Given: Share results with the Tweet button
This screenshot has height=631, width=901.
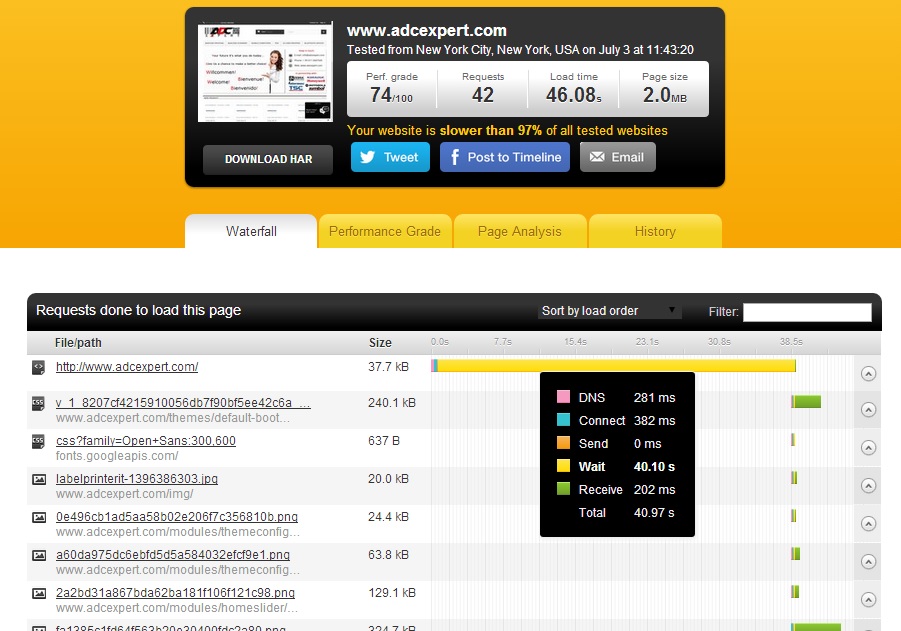Looking at the screenshot, I should pos(390,157).
